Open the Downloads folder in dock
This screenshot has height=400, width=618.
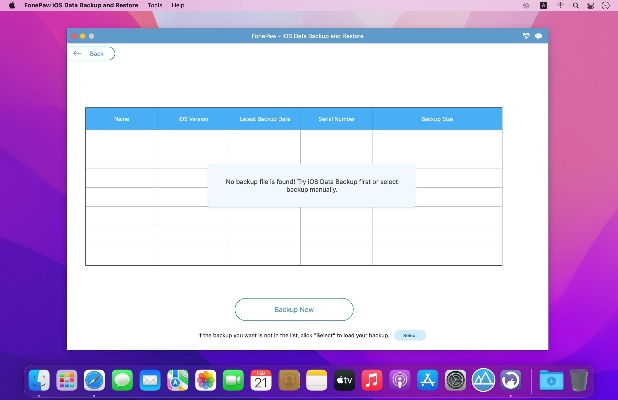[x=550, y=380]
